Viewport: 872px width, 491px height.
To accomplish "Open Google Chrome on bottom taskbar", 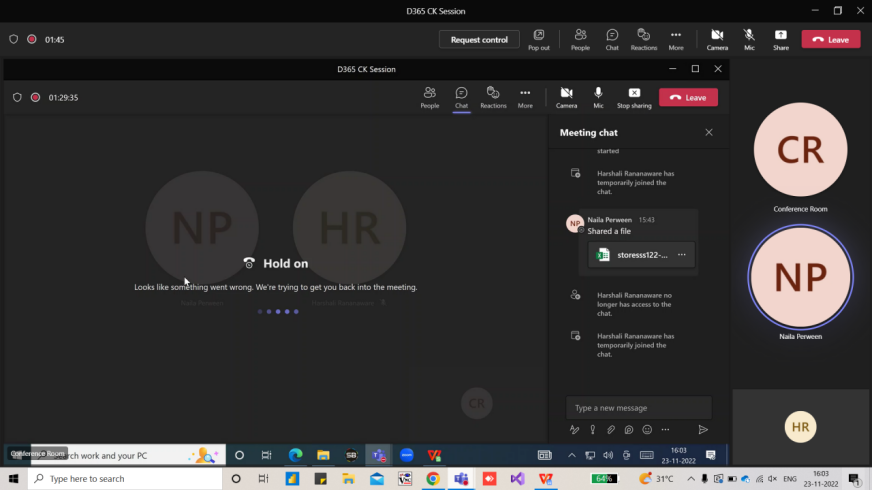I will (x=433, y=479).
